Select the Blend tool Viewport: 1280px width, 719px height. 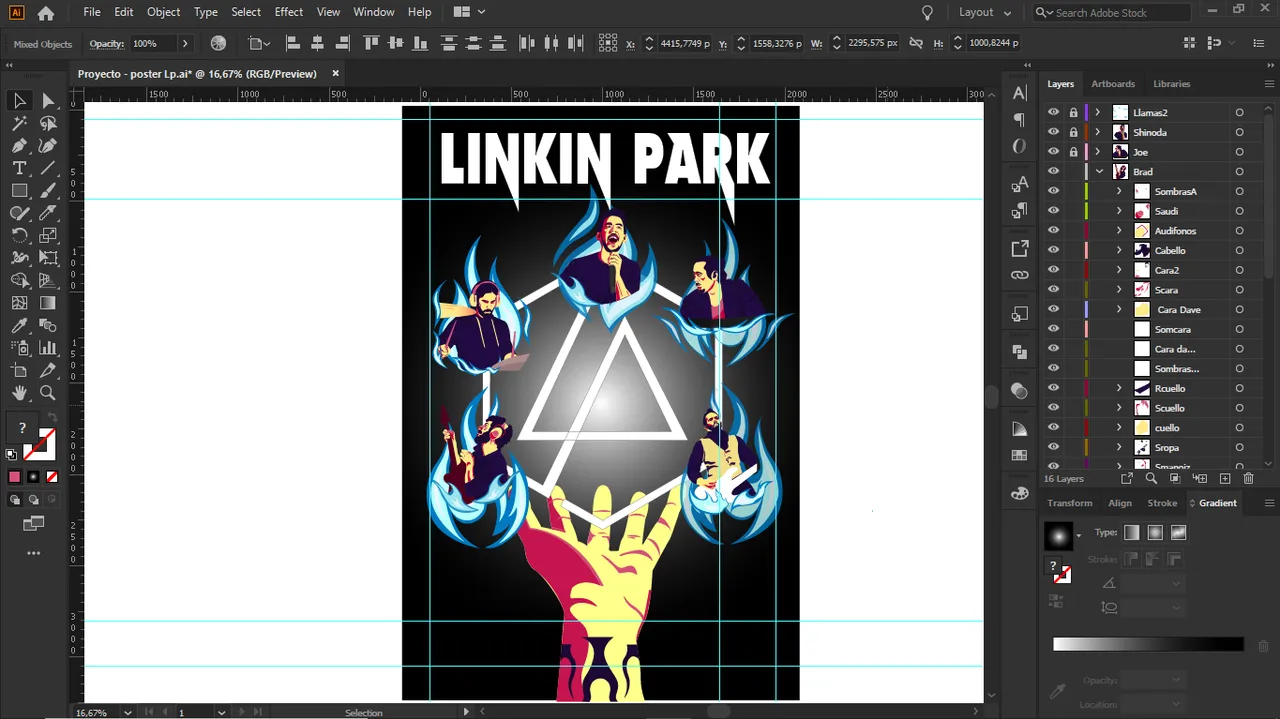point(48,326)
